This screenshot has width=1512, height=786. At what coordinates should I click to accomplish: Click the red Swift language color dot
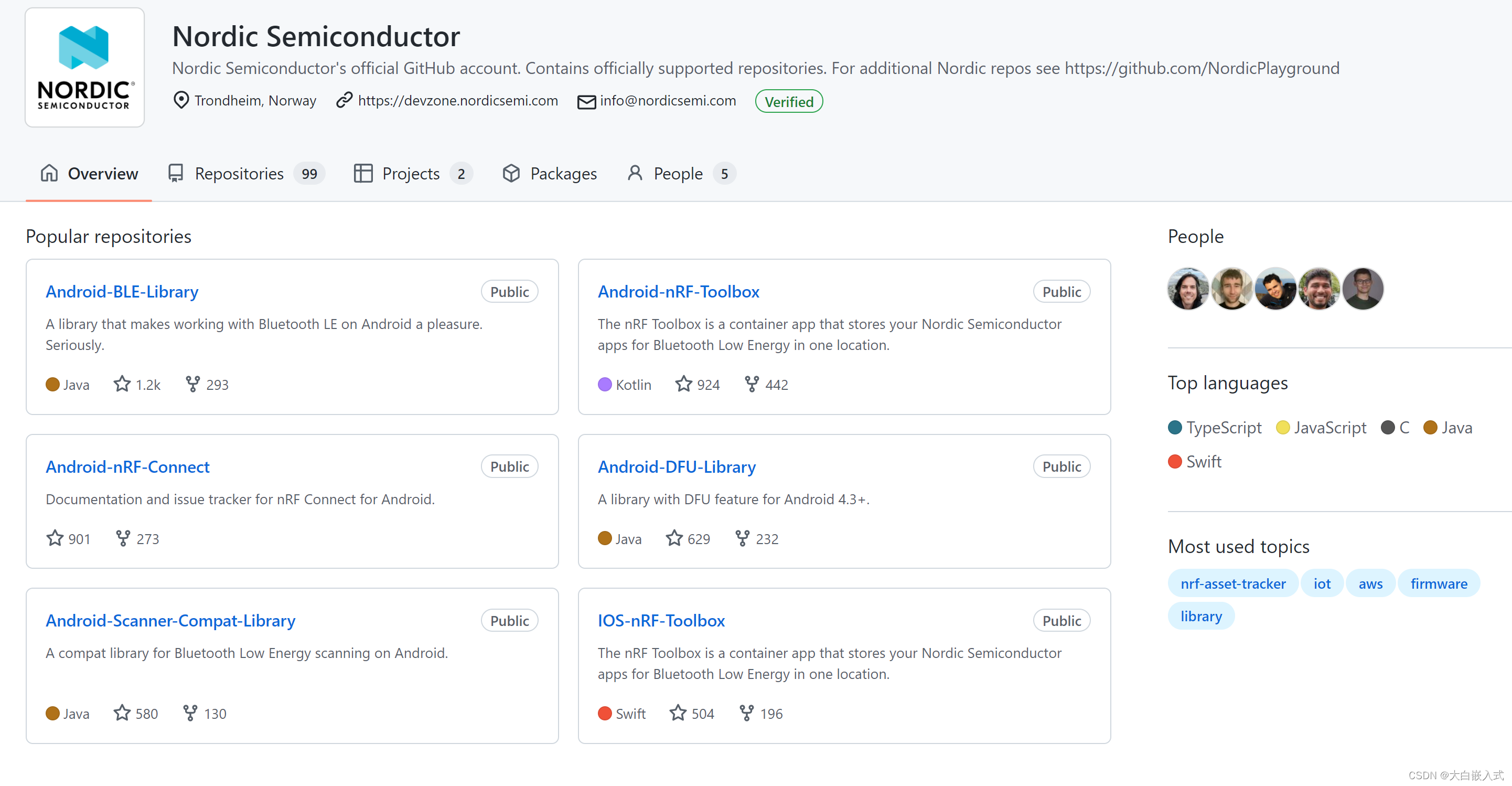point(1174,462)
